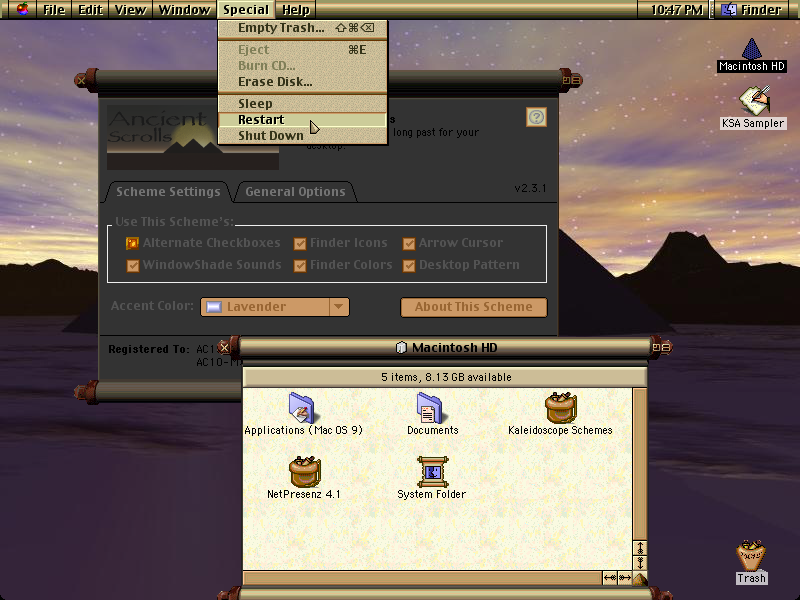This screenshot has width=800, height=600.
Task: Open the Apple menu icon
Action: [x=22, y=9]
